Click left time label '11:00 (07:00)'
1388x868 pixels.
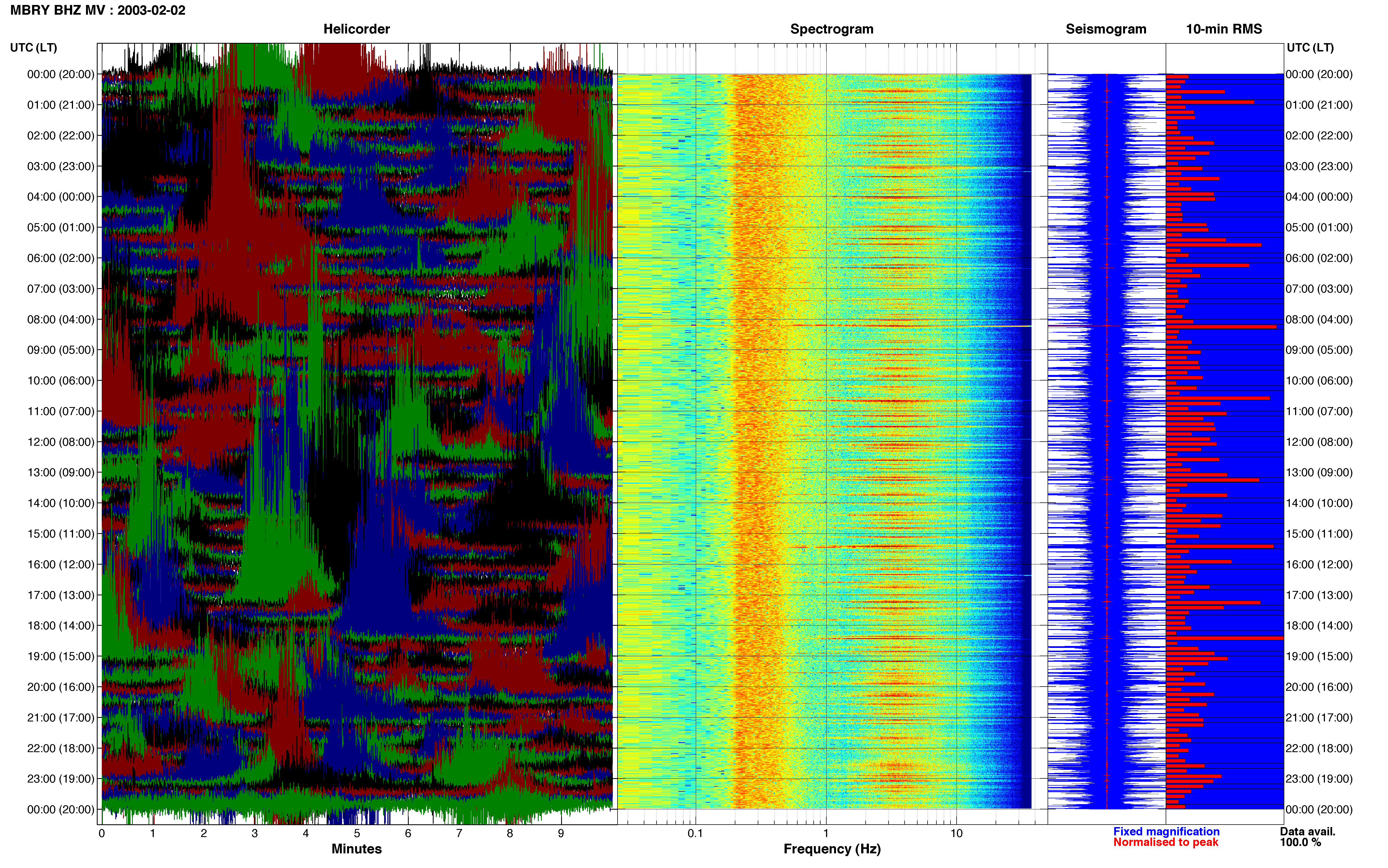pyautogui.click(x=61, y=411)
